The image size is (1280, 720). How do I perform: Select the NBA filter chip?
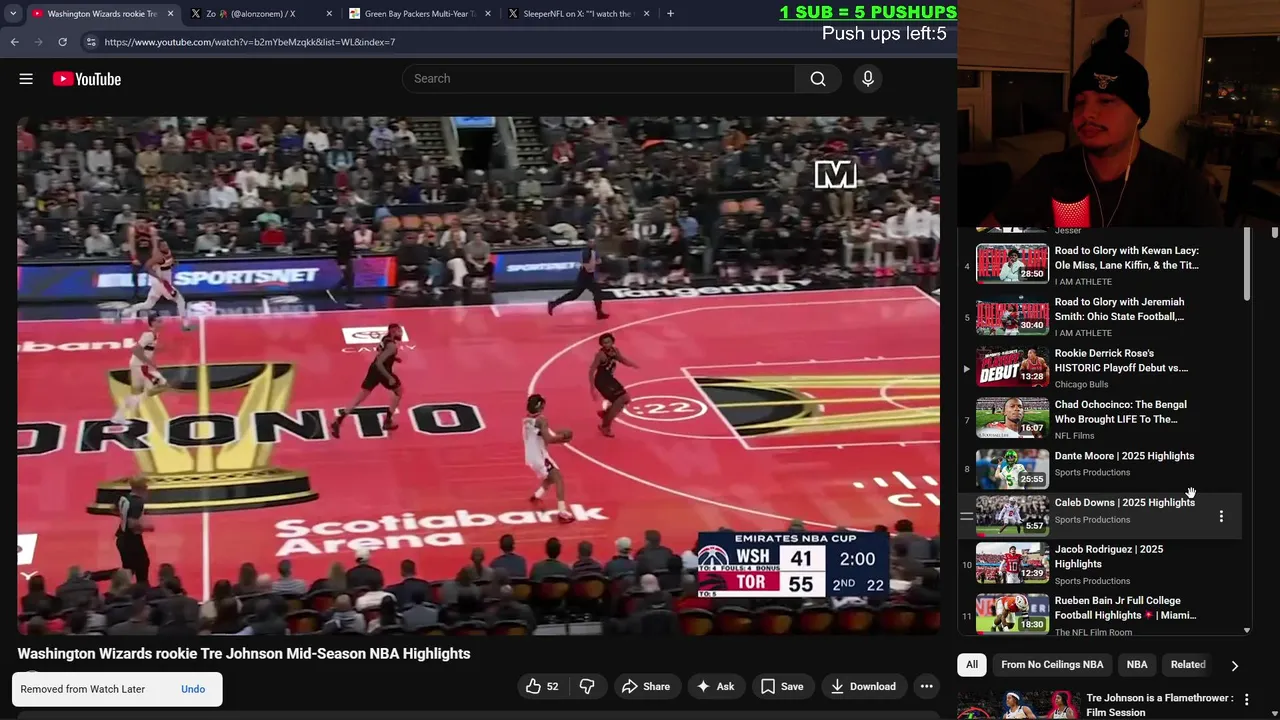(1137, 665)
